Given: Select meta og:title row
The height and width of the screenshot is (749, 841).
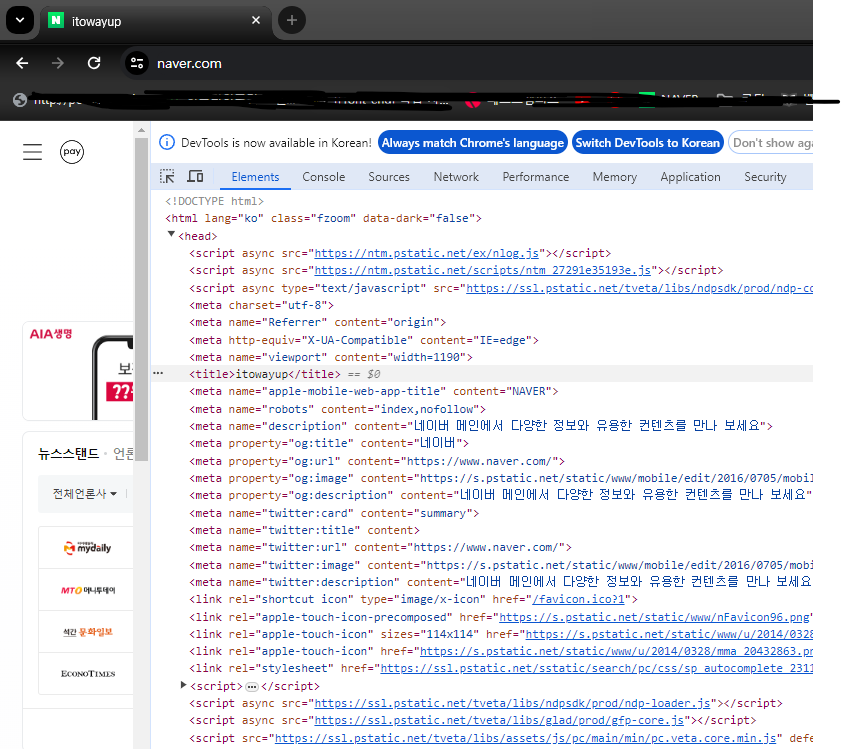Looking at the screenshot, I should 329,443.
